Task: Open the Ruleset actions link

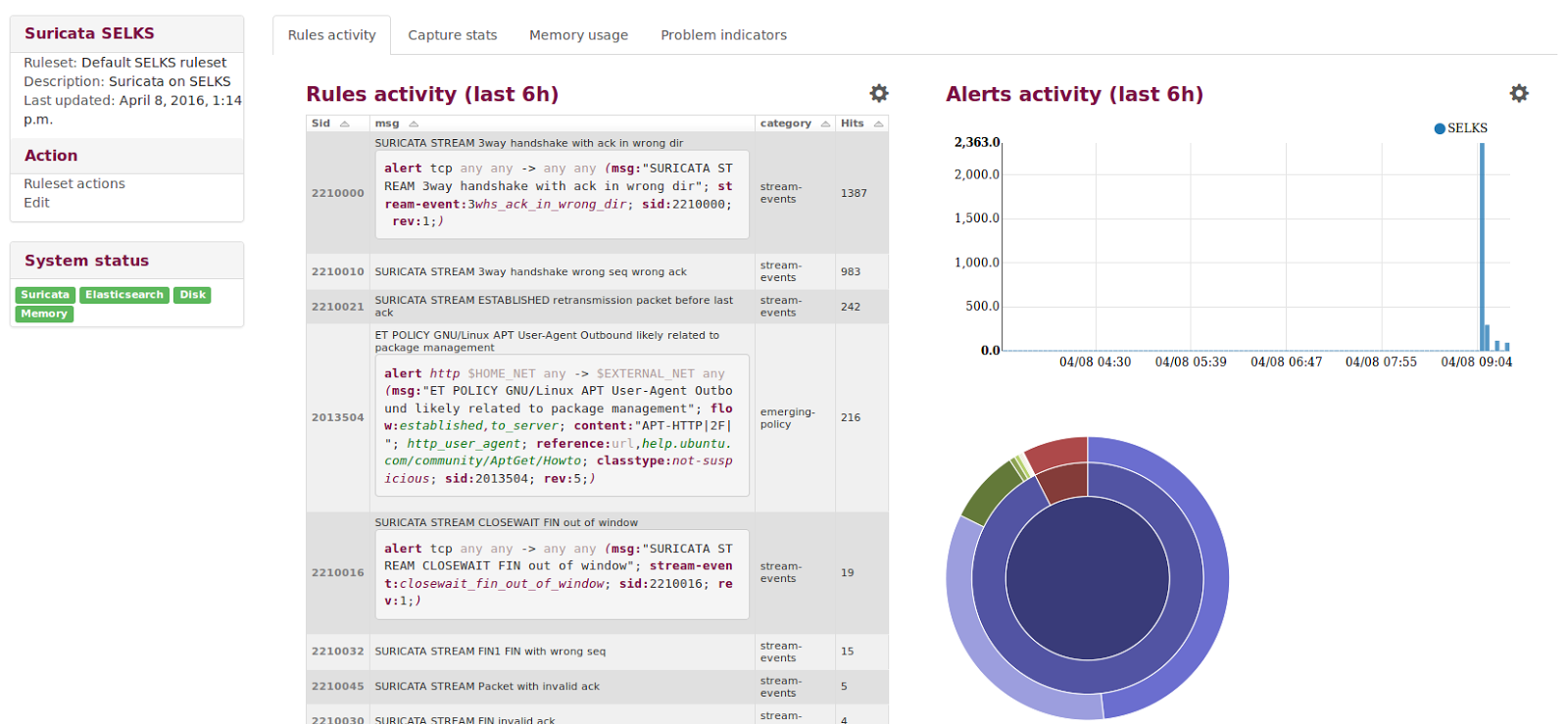Action: pyautogui.click(x=74, y=183)
